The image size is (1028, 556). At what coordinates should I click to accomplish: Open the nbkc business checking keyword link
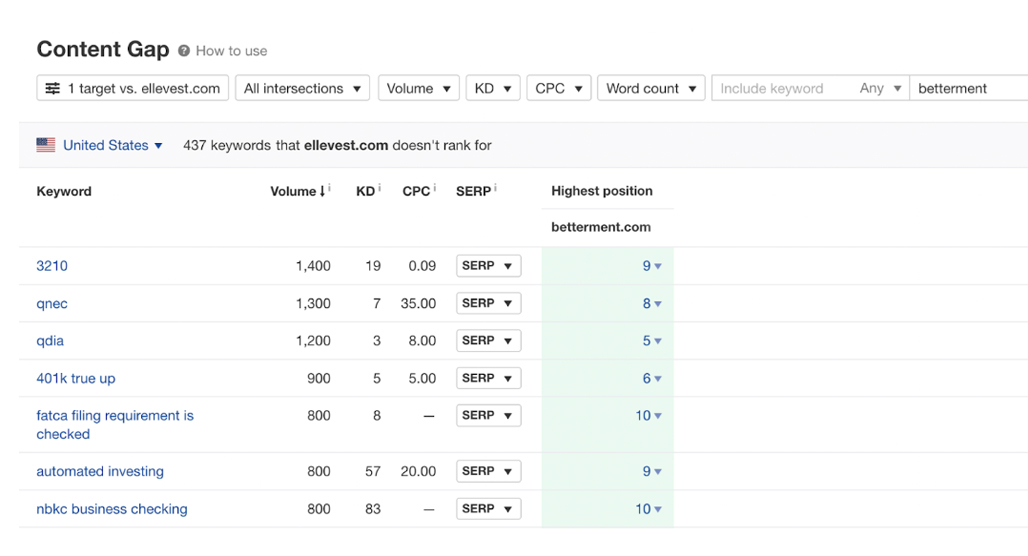[111, 509]
